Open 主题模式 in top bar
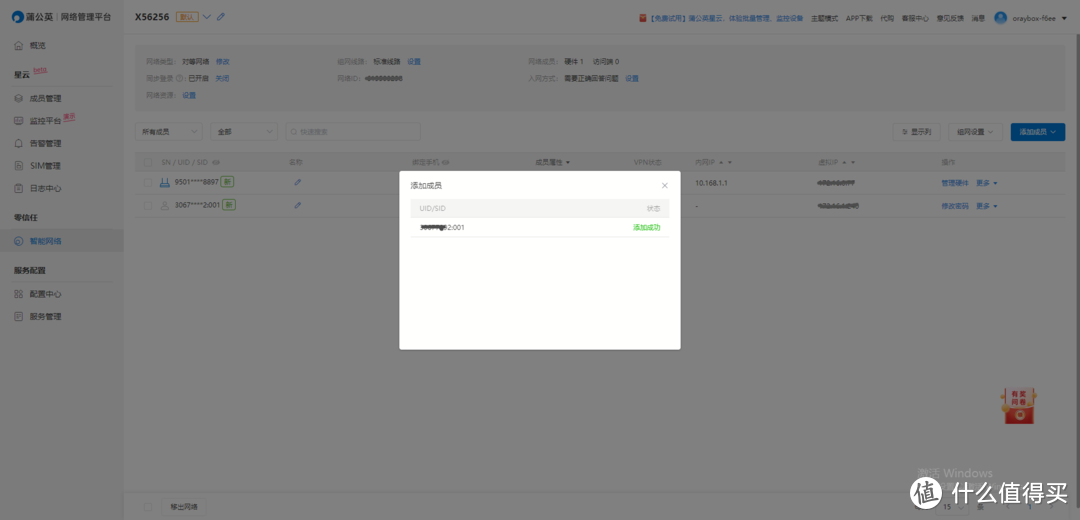Image resolution: width=1080 pixels, height=520 pixels. [x=824, y=19]
